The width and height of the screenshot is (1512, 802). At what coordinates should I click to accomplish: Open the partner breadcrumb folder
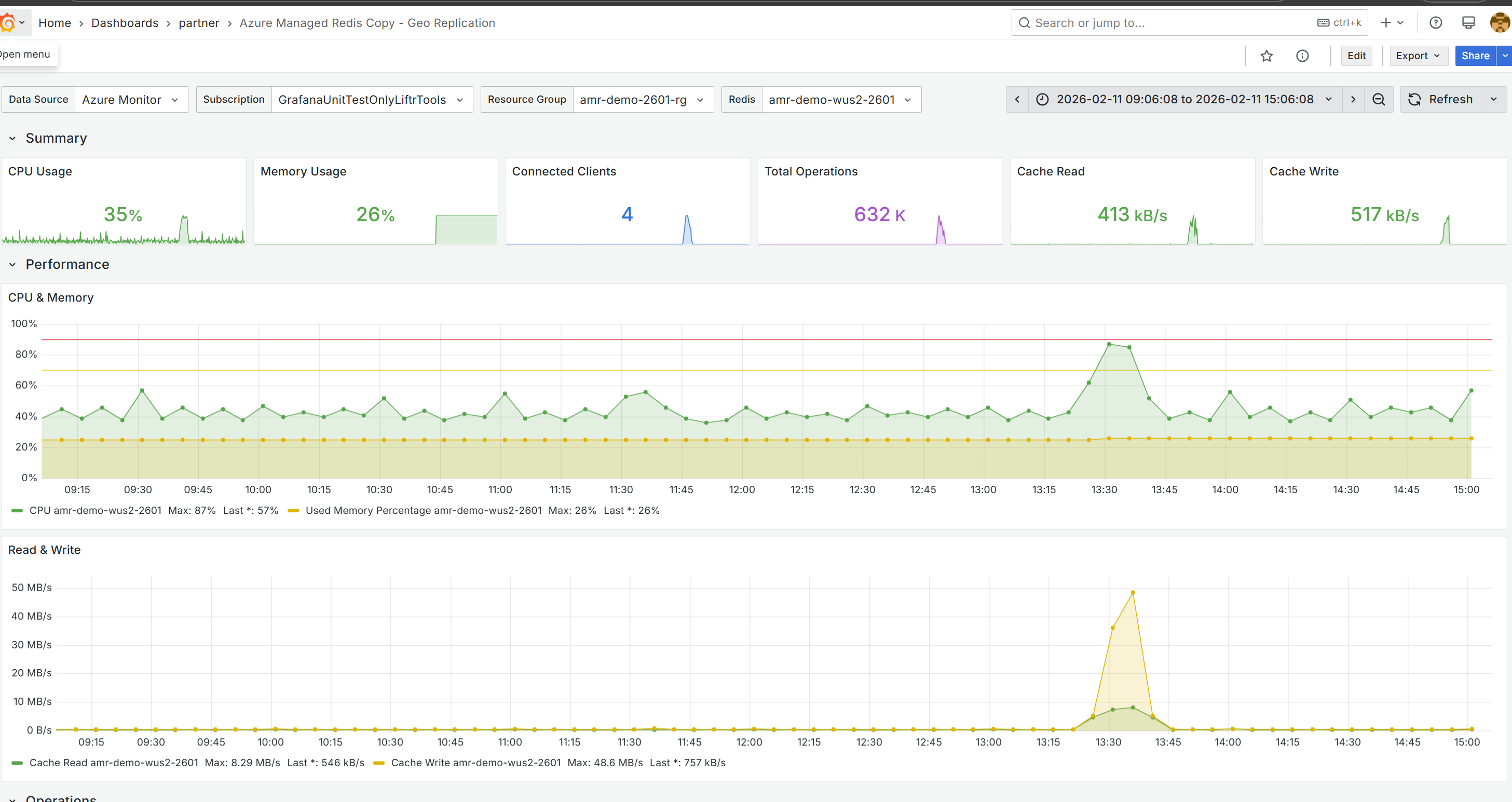click(x=198, y=23)
